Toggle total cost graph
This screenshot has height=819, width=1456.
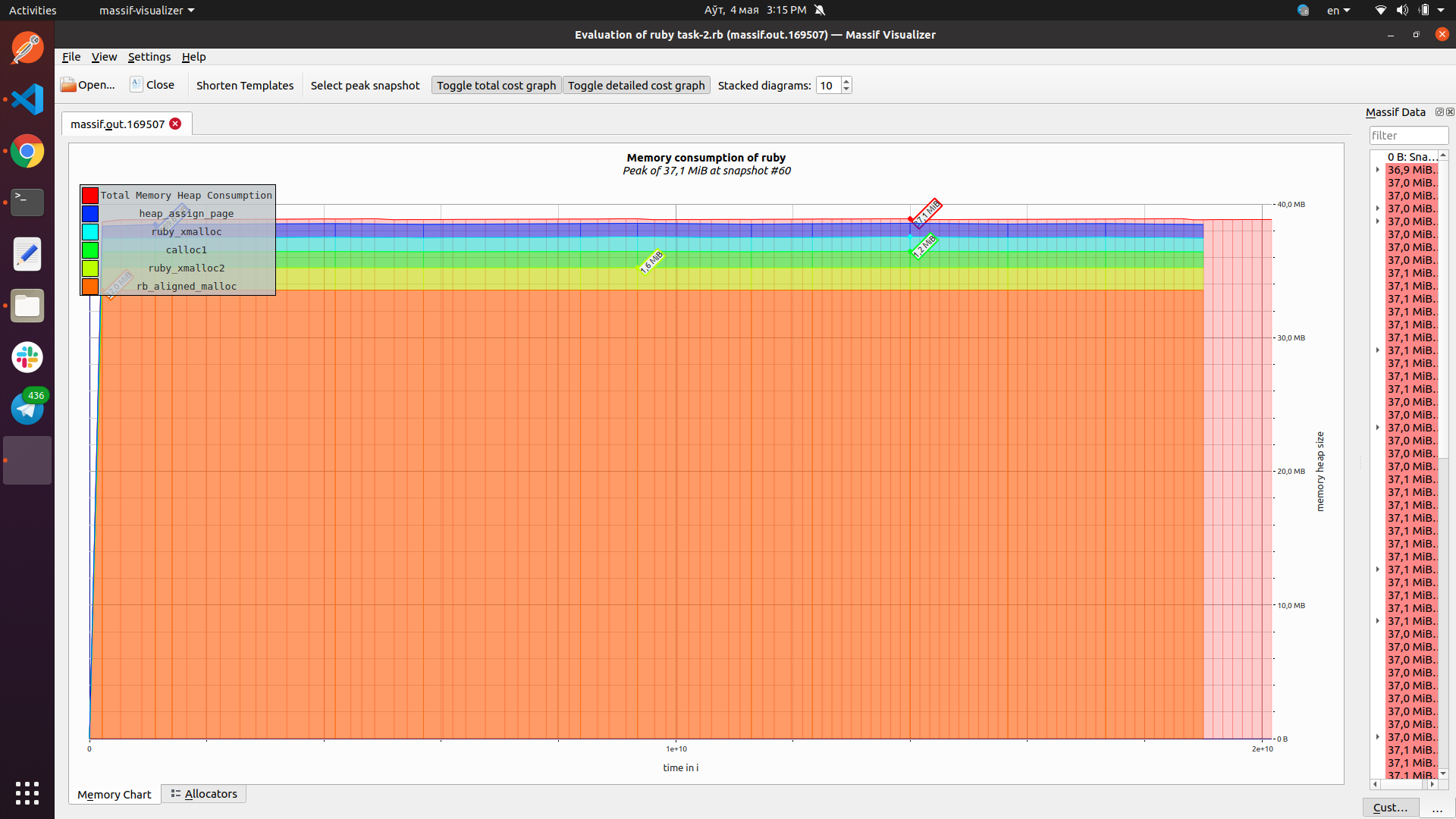[x=496, y=86]
